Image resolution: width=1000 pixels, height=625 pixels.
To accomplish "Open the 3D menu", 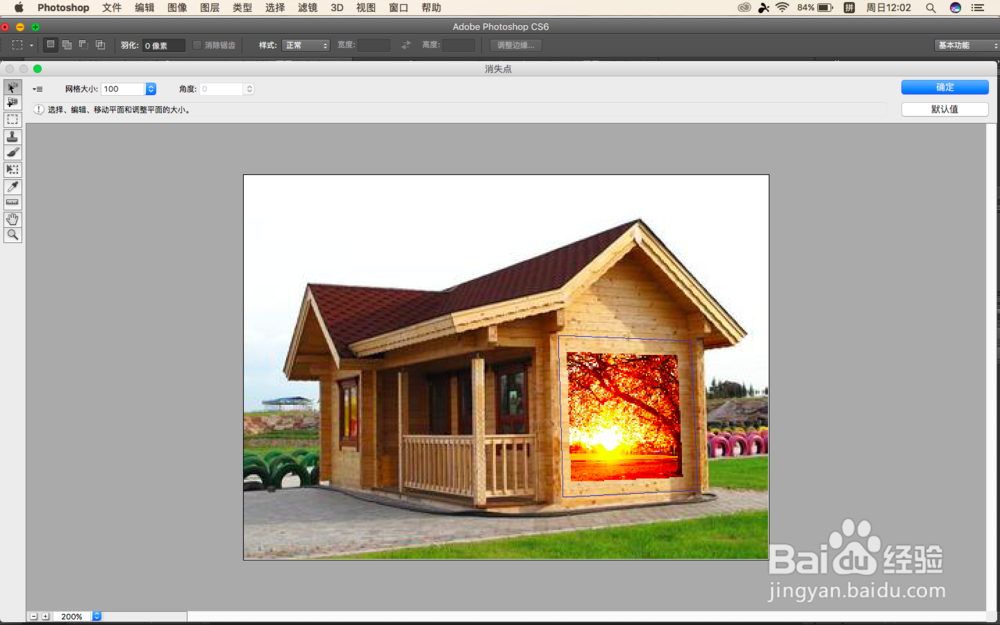I will tap(337, 8).
